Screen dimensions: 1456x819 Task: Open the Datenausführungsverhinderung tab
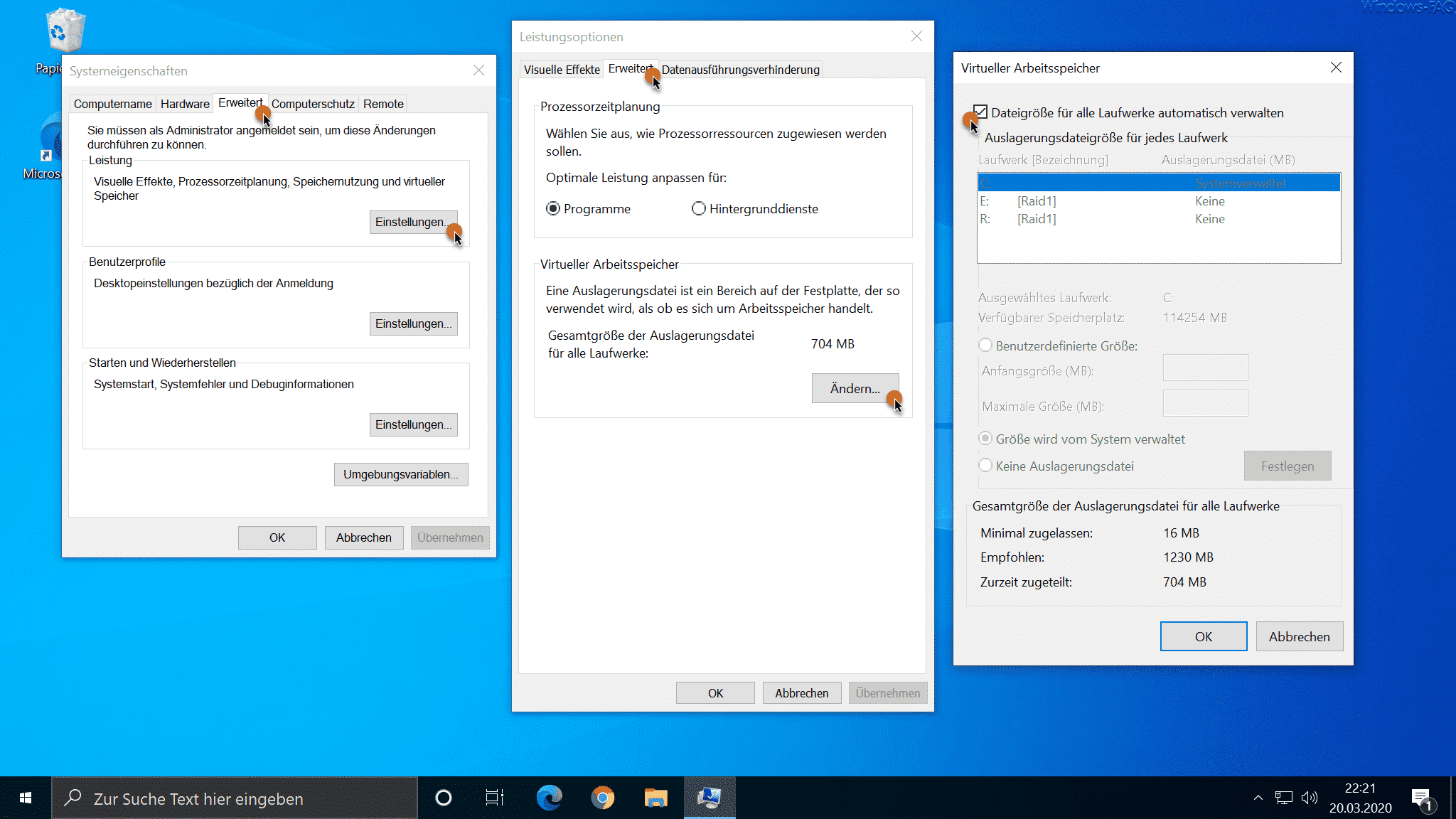pos(740,70)
